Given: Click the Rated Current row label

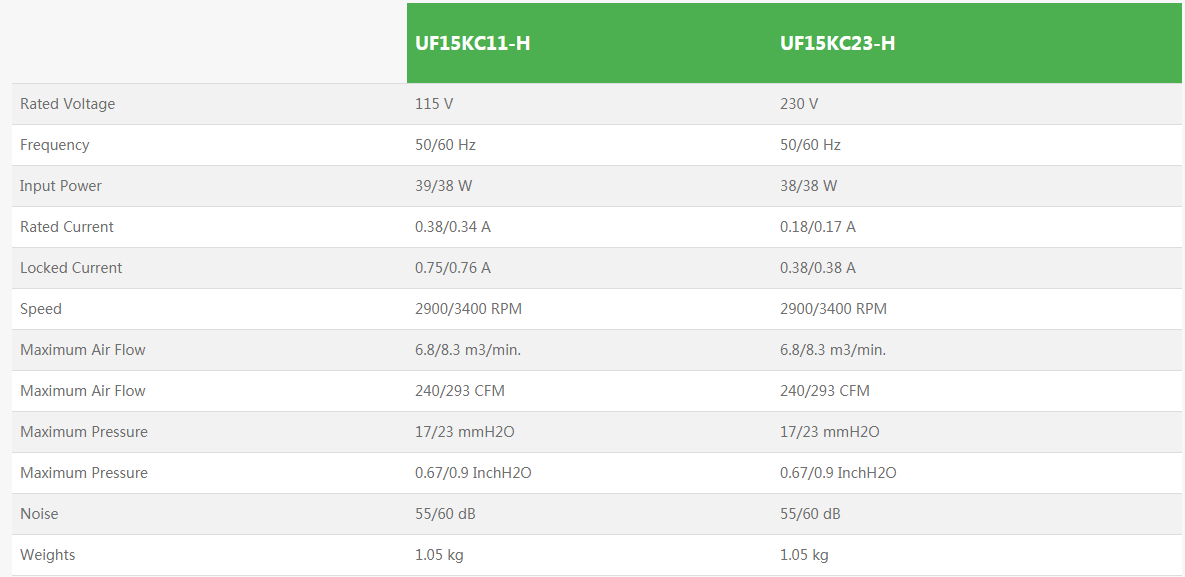Looking at the screenshot, I should (x=67, y=227).
